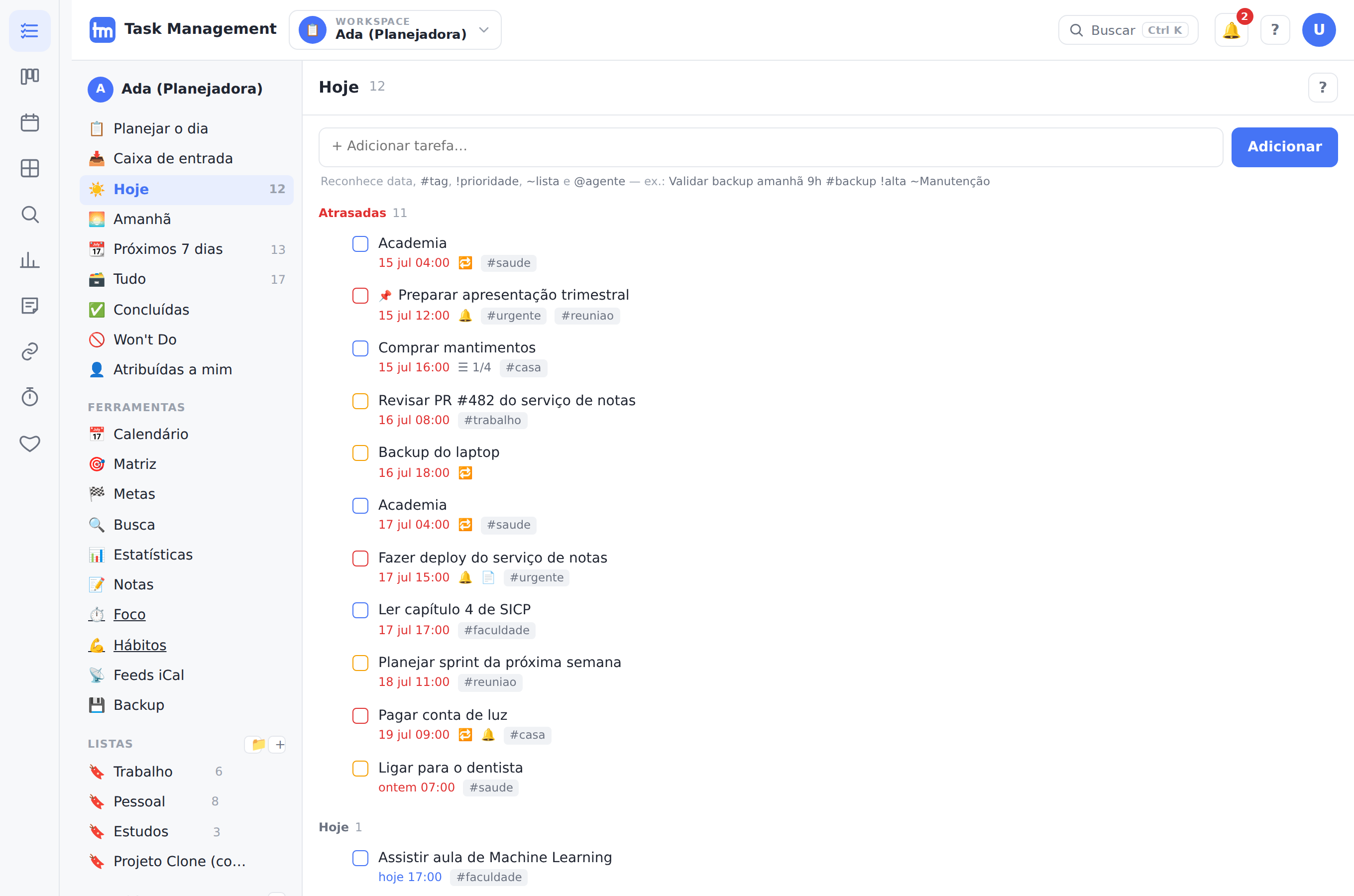Image resolution: width=1354 pixels, height=896 pixels.
Task: Open the notes icon in left rail
Action: pos(30,306)
